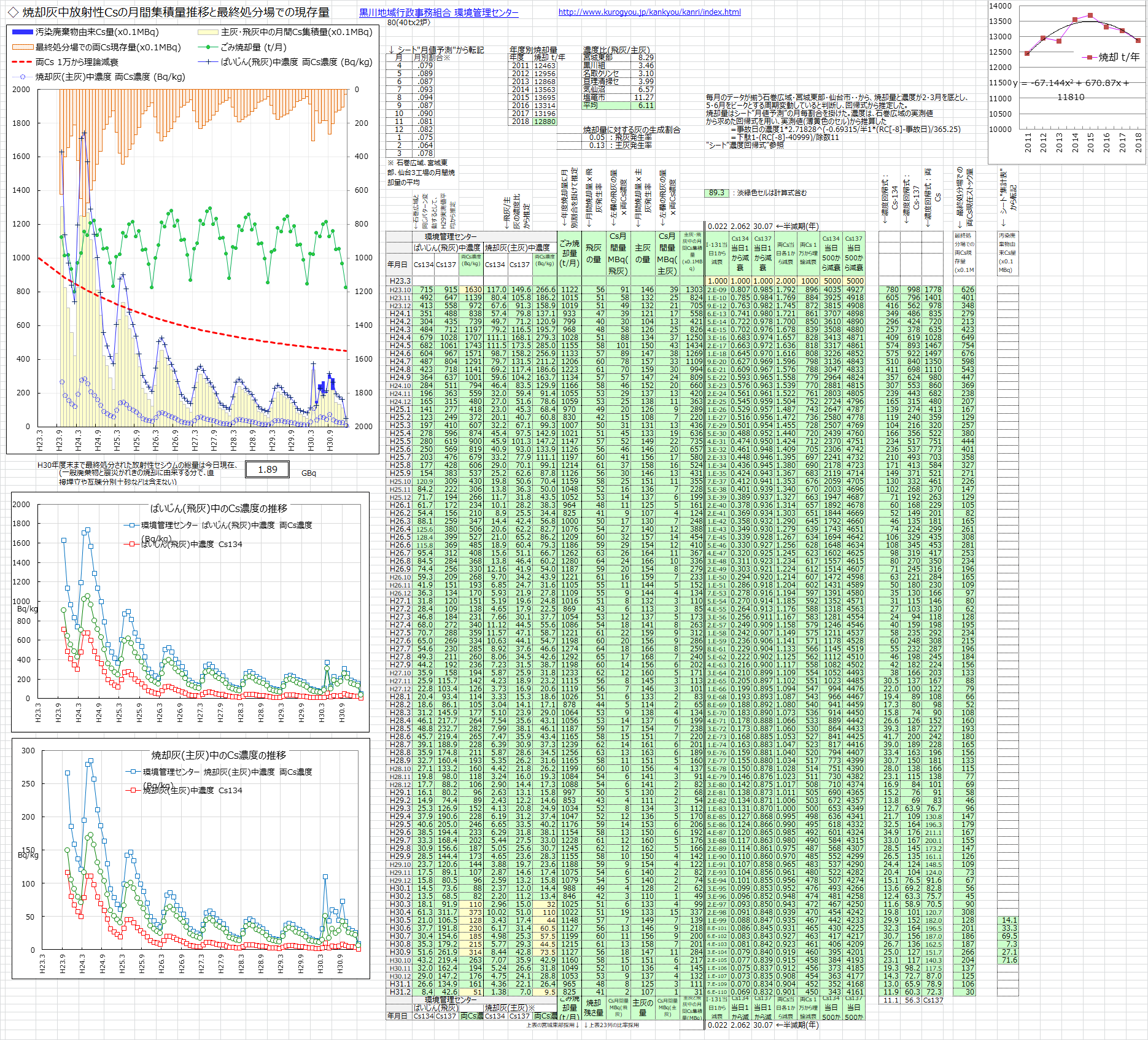Select the ごみ焼却量 (t/月) legend entry
This screenshot has height=1040, width=1148.
pyautogui.click(x=242, y=47)
